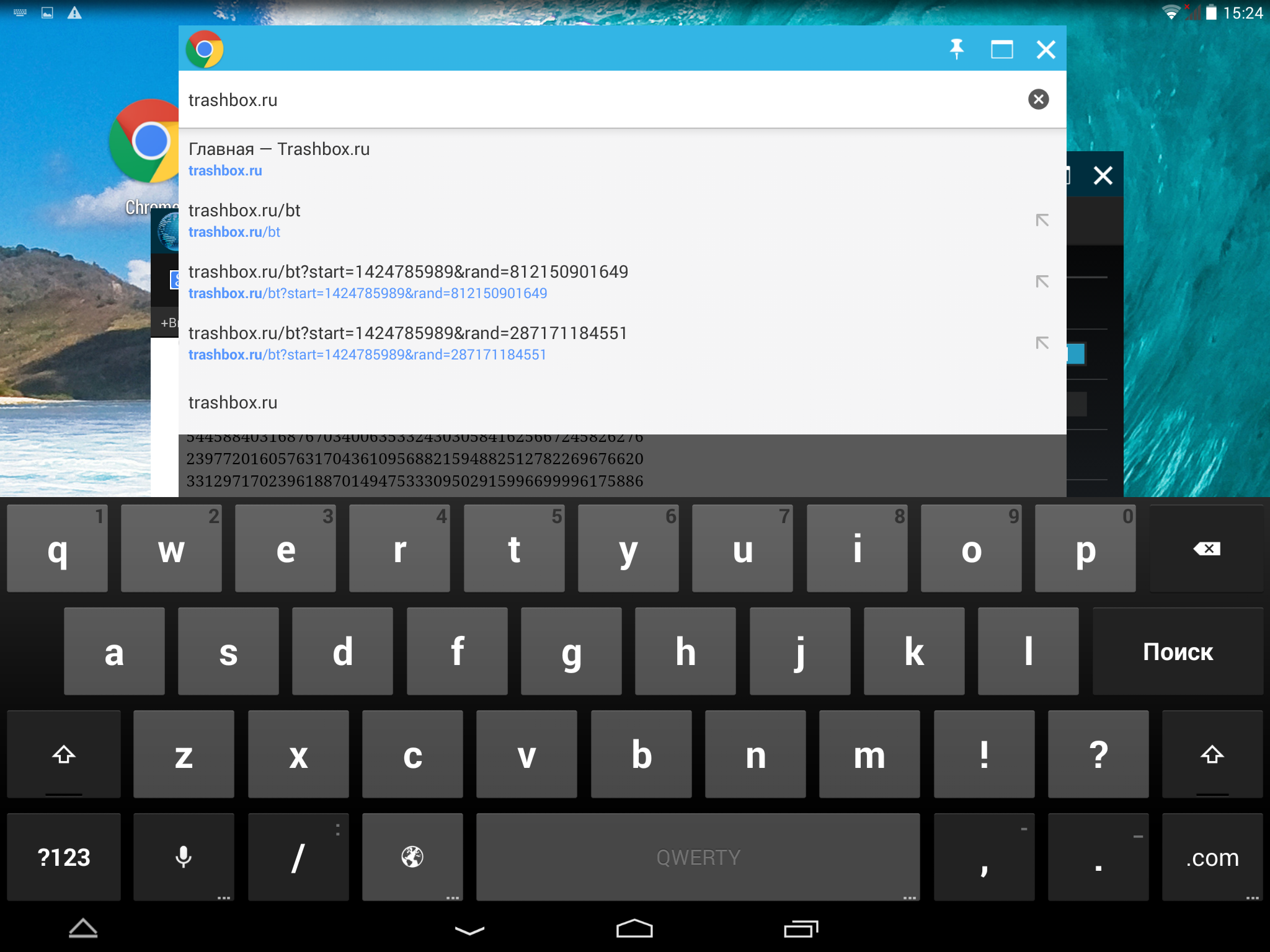Tap the .com shortcut key
Viewport: 1270px width, 952px height.
coord(1212,857)
